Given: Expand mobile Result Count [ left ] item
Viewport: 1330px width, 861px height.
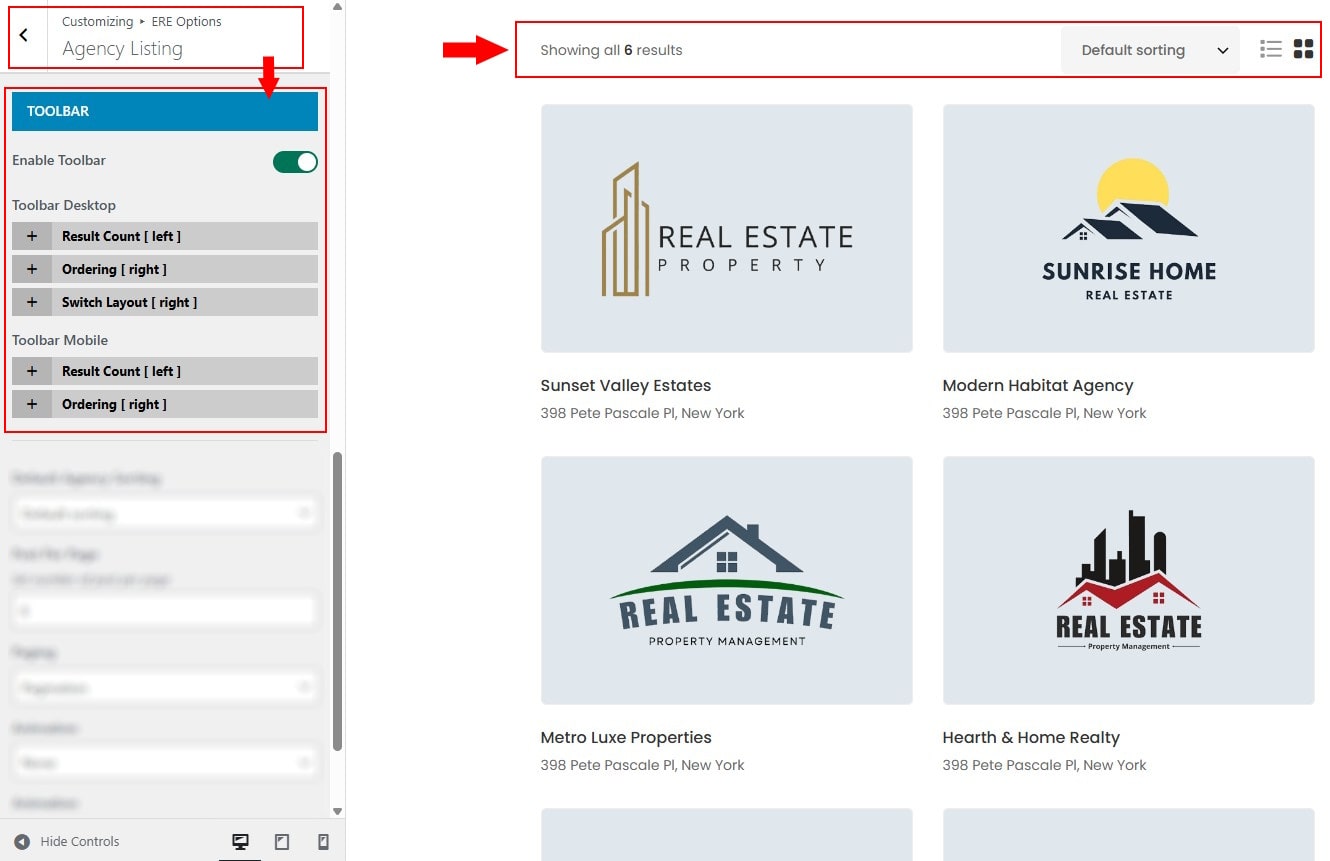Looking at the screenshot, I should (x=121, y=371).
